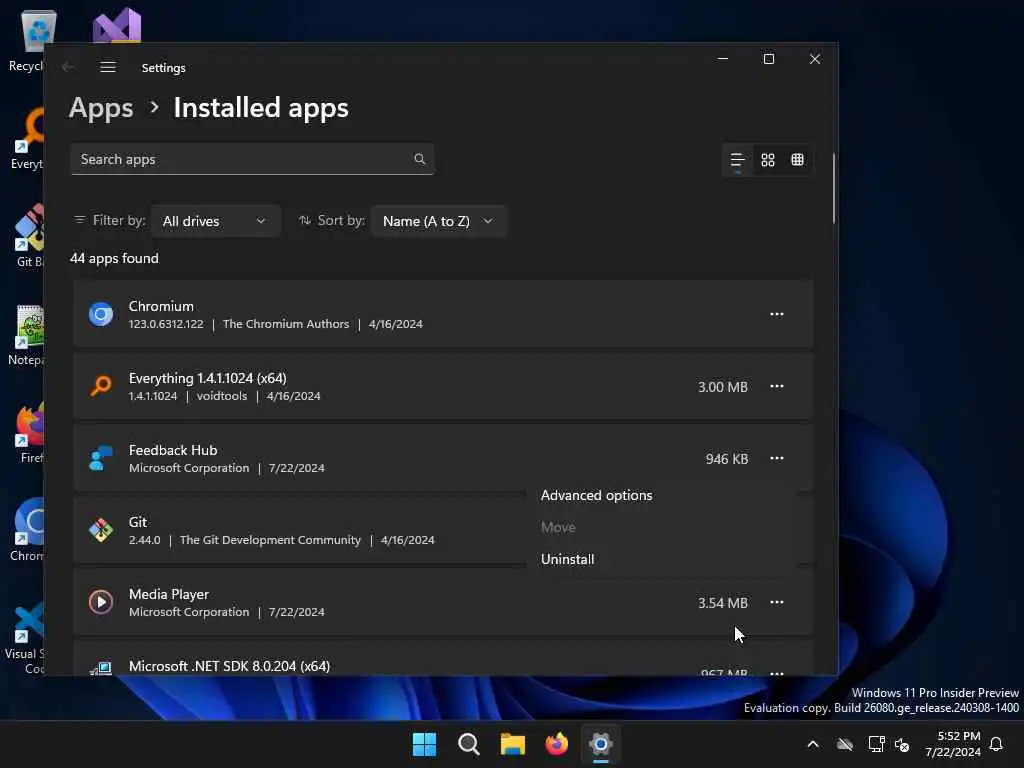Viewport: 1024px width, 768px height.
Task: Open more options for Media Player
Action: (x=776, y=602)
